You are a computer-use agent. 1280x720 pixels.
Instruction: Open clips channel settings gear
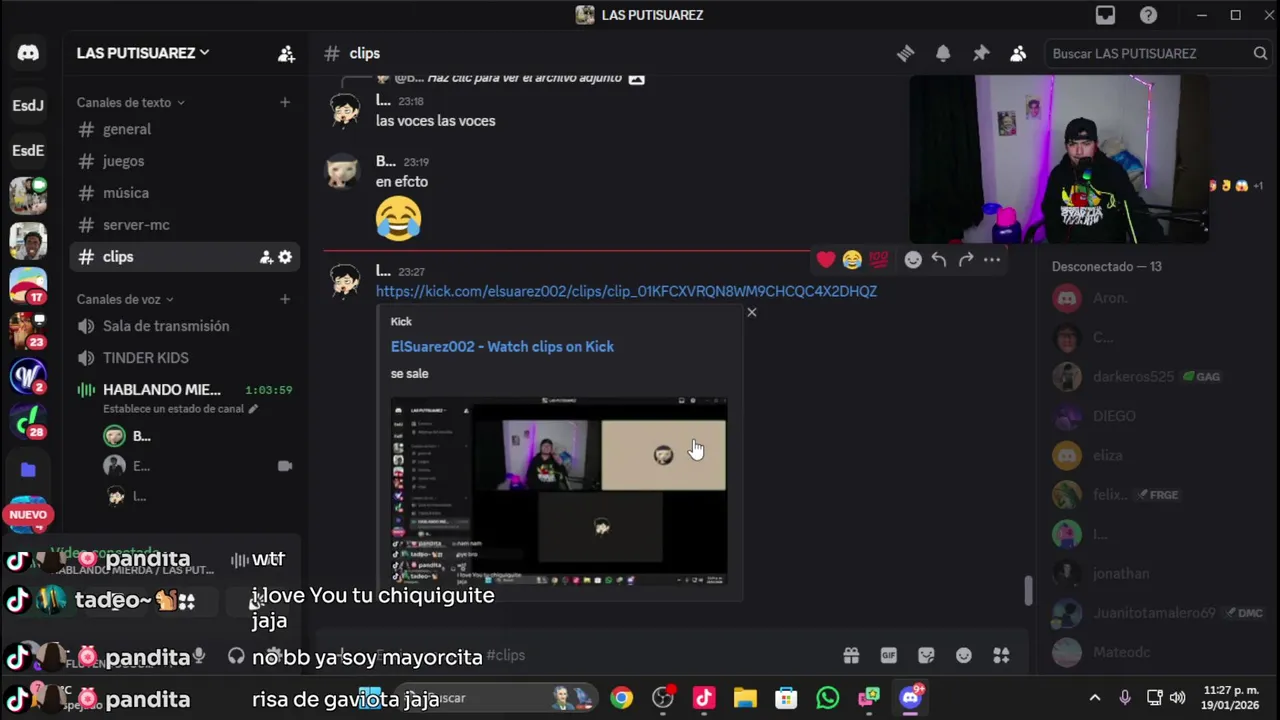[x=285, y=257]
